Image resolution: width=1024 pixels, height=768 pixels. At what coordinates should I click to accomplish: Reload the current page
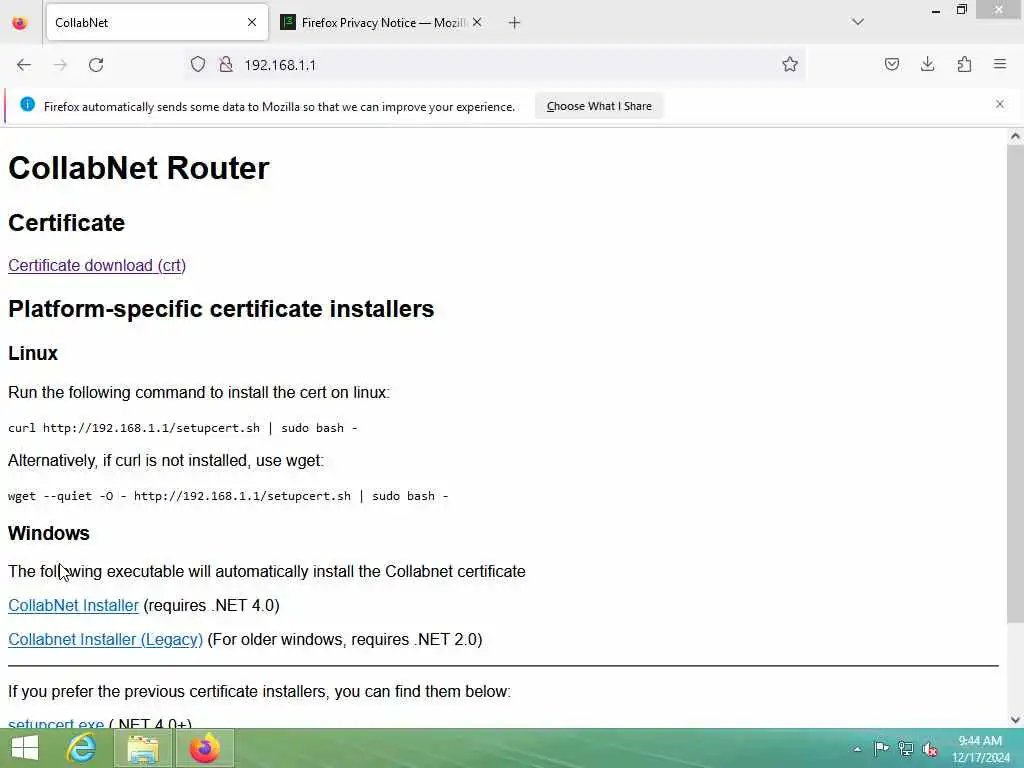(96, 65)
